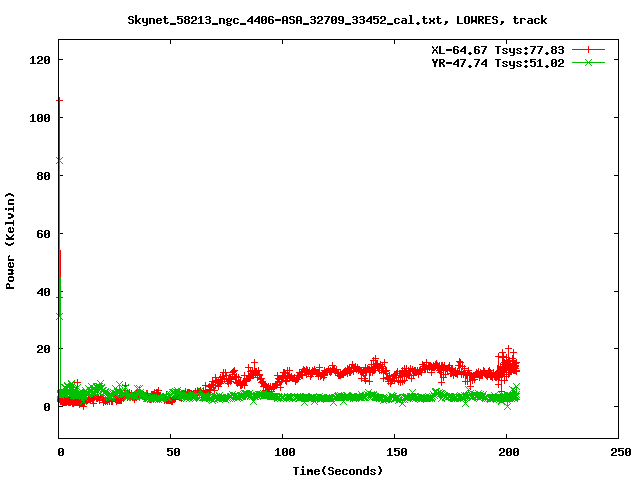Select the XL-64.67 Tsys:77.83 legend label
640x480 pixels.
(498, 50)
